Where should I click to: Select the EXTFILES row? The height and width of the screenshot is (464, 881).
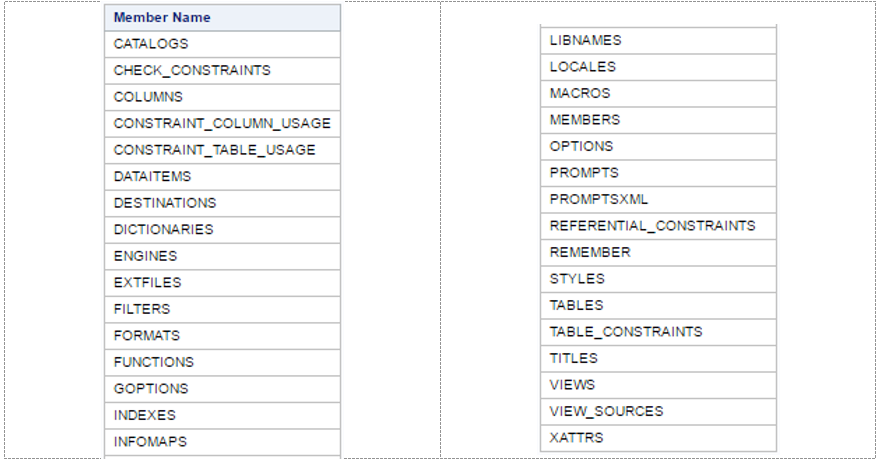(148, 283)
